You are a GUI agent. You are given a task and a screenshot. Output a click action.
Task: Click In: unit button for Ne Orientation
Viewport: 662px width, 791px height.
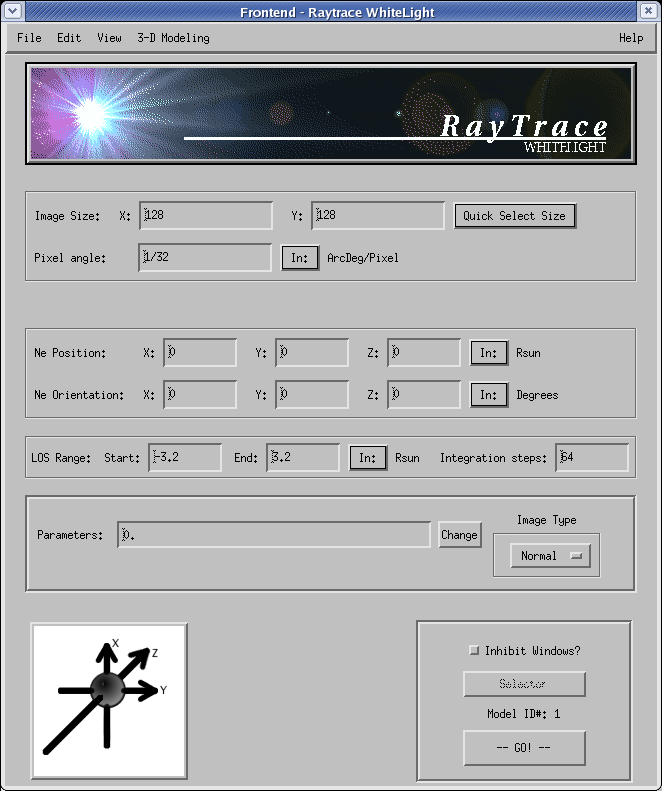click(488, 395)
